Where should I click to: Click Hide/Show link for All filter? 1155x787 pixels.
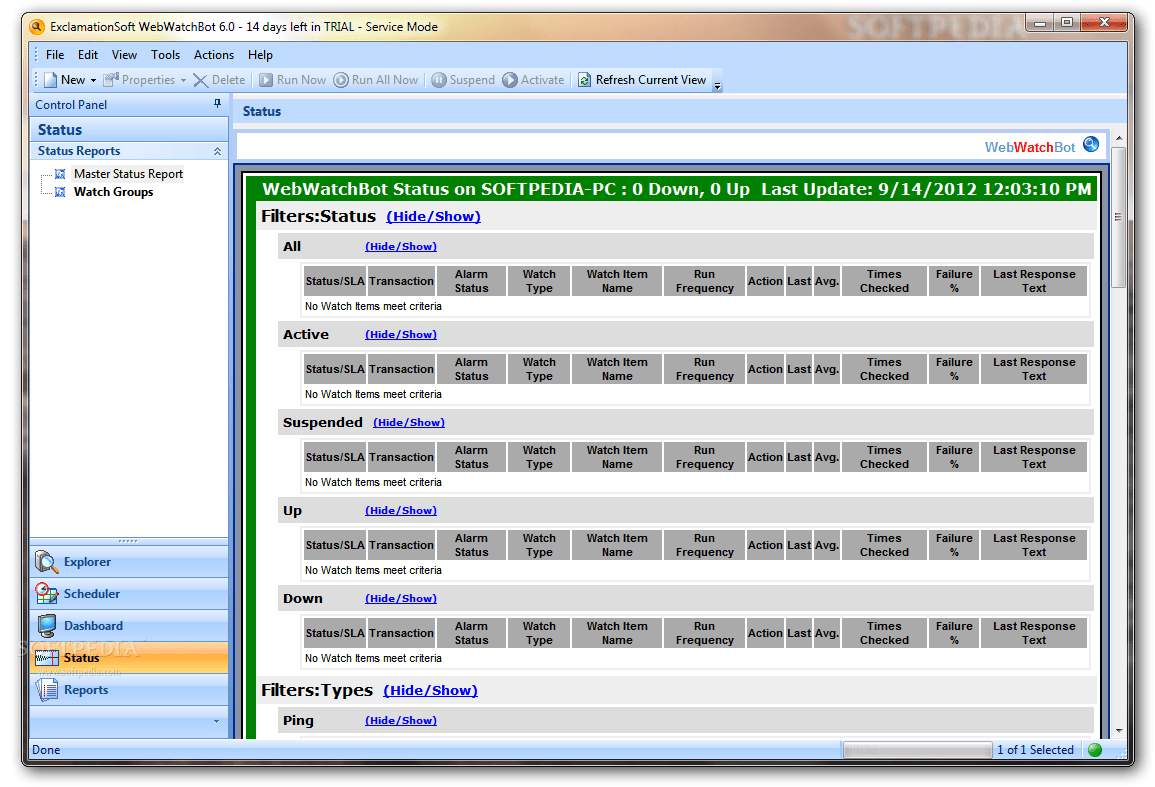pyautogui.click(x=401, y=247)
